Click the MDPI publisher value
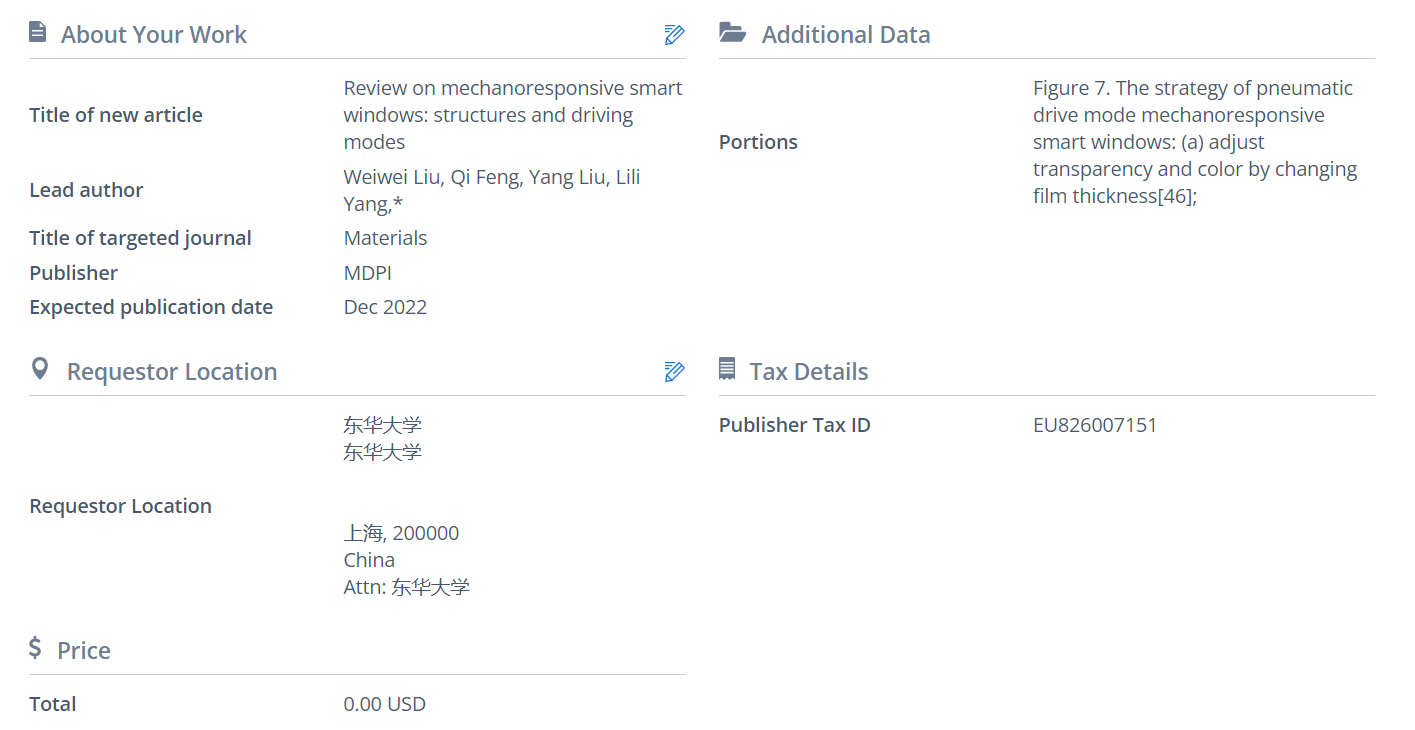 click(x=367, y=273)
